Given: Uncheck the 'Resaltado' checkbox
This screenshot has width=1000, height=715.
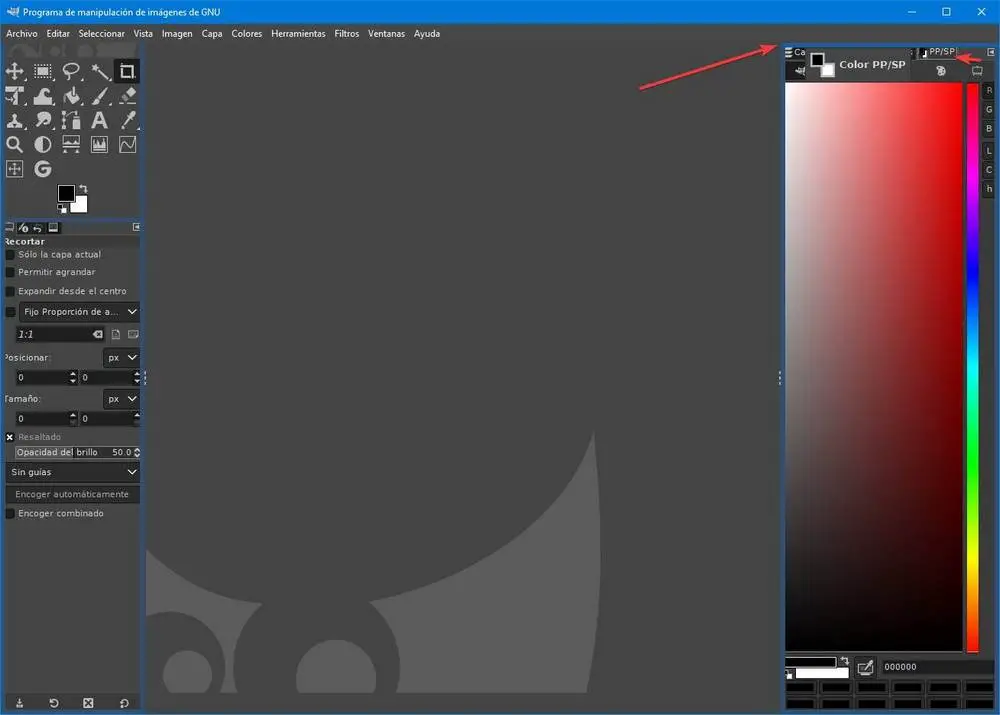Looking at the screenshot, I should coord(10,437).
